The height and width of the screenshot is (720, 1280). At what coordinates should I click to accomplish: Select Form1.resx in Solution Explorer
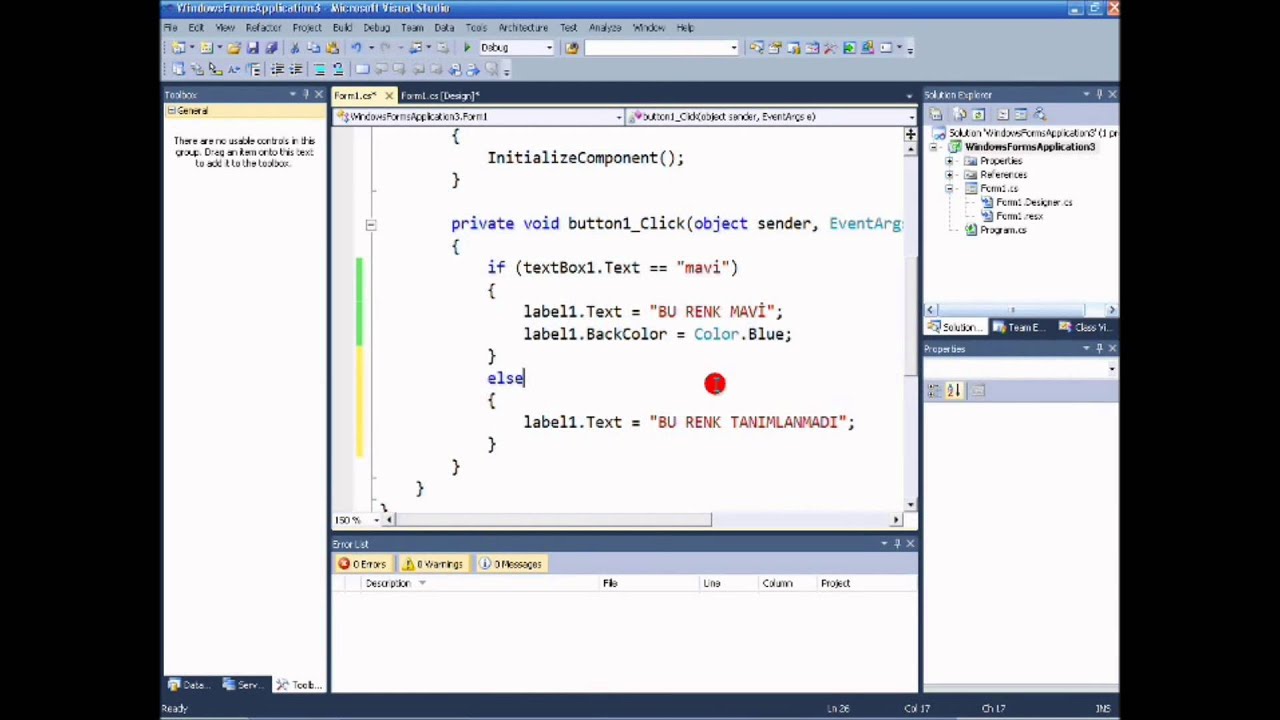[1019, 217]
